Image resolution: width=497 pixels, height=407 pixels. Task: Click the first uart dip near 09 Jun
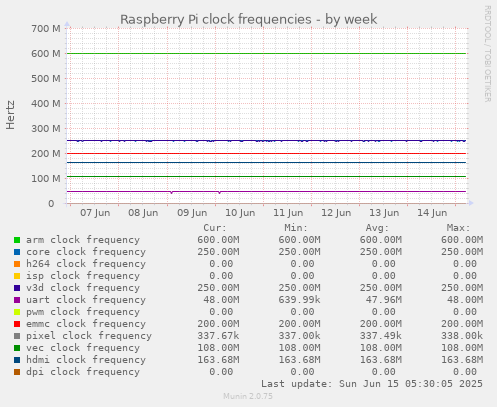coord(172,192)
